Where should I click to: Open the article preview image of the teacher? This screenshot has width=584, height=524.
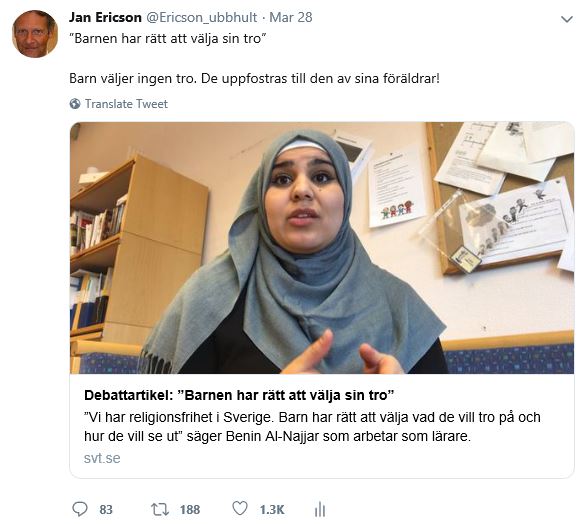tap(322, 248)
